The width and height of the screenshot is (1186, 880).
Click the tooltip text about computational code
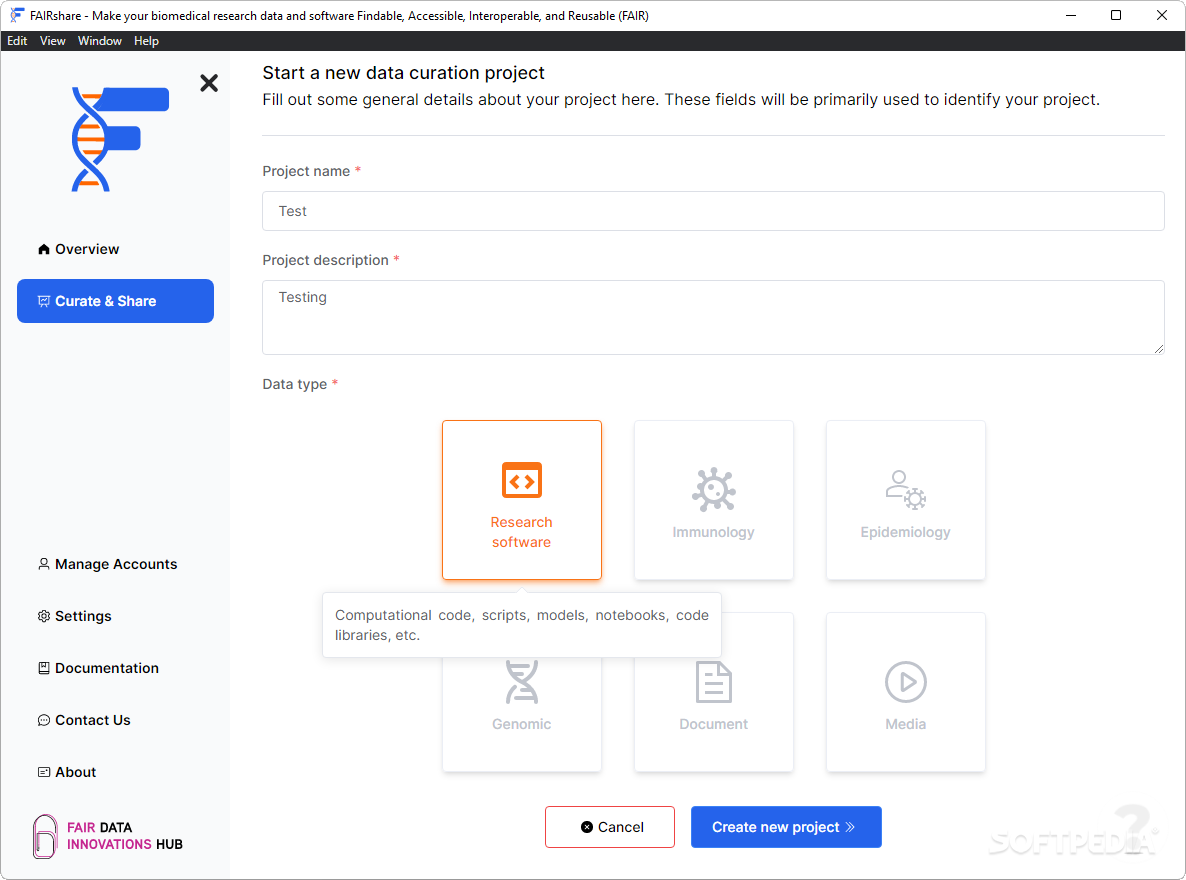pos(522,625)
